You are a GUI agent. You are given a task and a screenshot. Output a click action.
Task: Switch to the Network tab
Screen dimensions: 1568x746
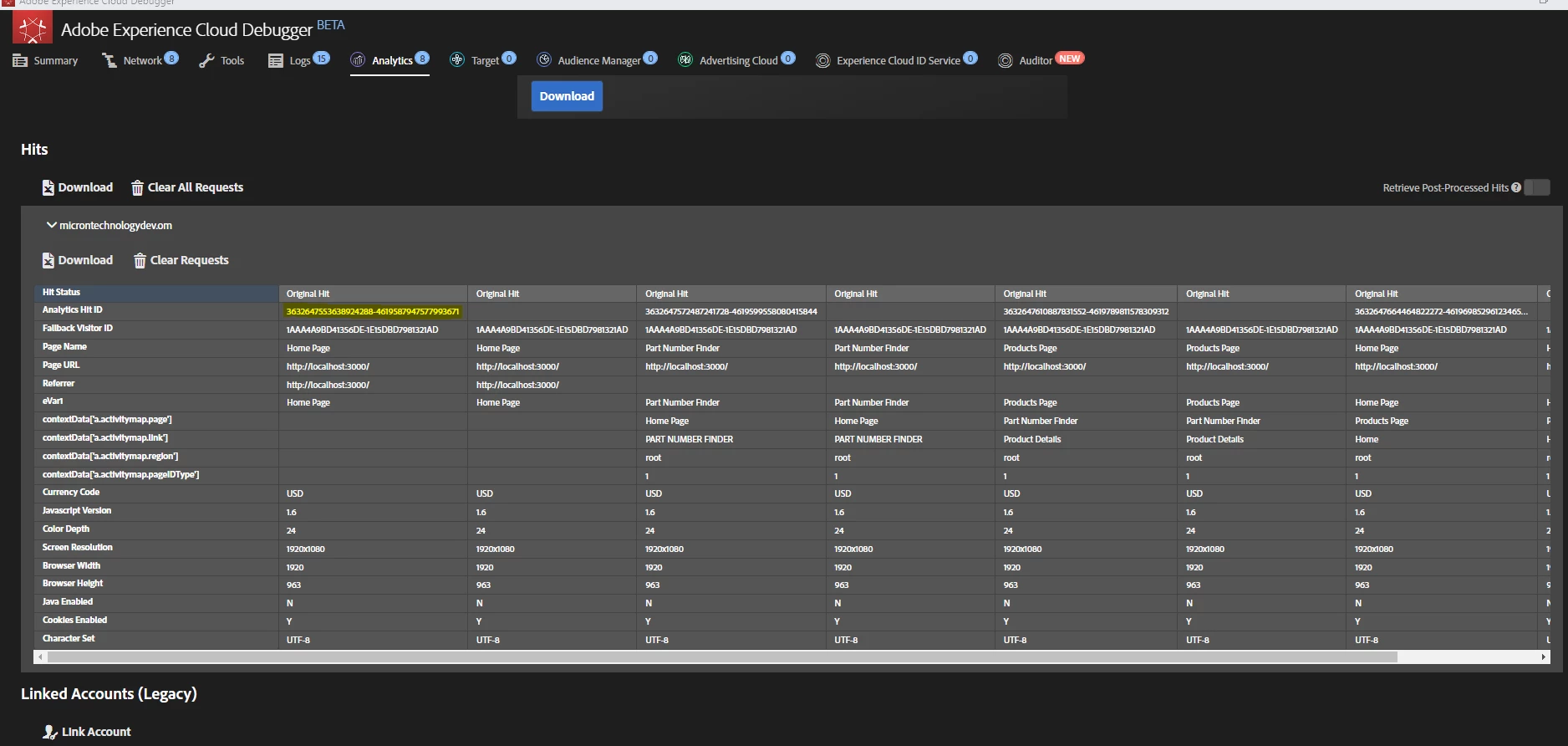(140, 60)
